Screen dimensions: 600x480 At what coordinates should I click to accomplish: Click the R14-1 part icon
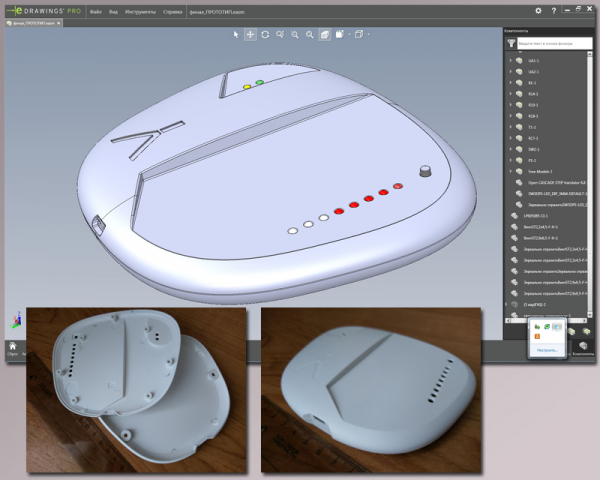[x=519, y=94]
